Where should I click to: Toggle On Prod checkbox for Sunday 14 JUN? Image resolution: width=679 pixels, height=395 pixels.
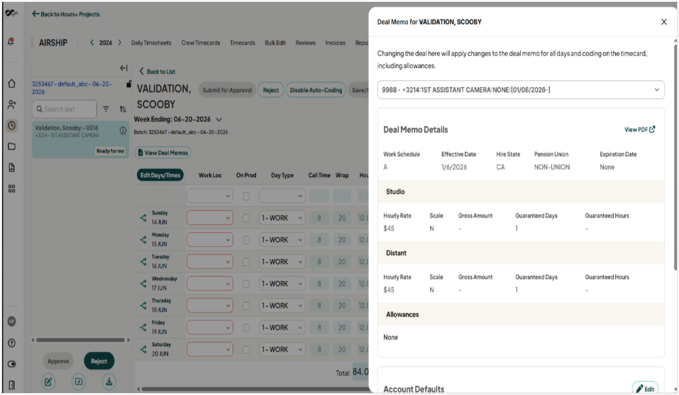click(246, 218)
